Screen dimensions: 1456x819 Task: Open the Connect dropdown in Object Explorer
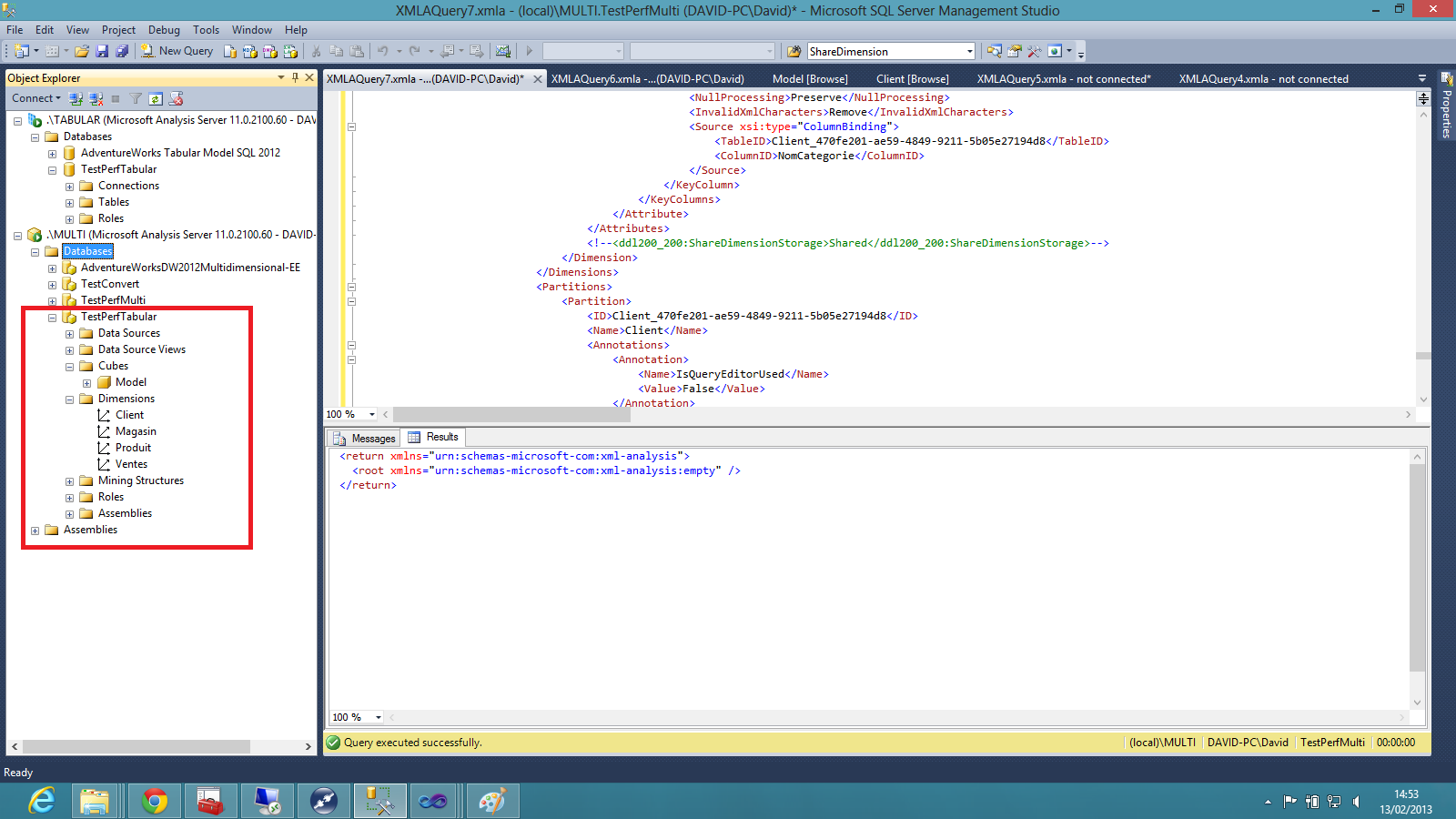click(36, 98)
